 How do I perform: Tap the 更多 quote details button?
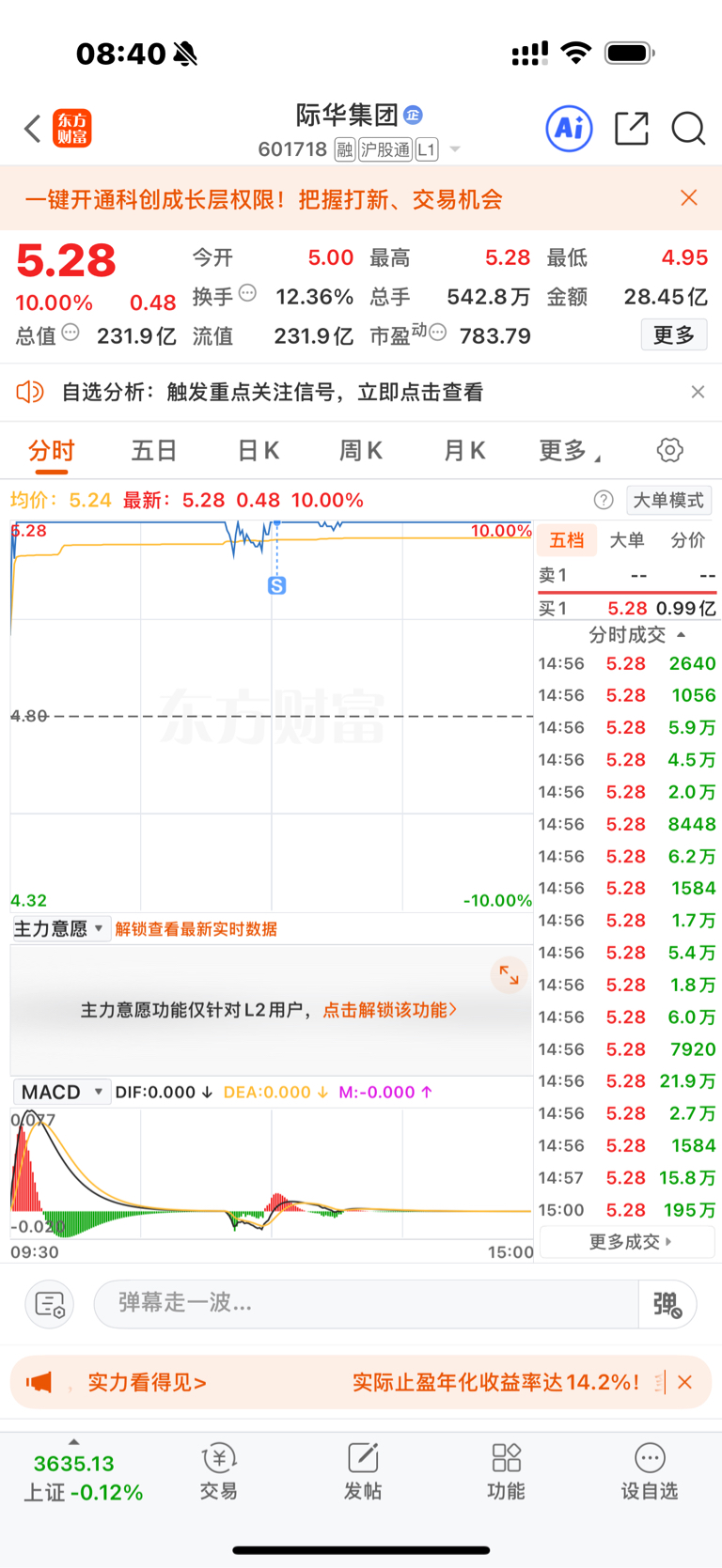(x=674, y=335)
